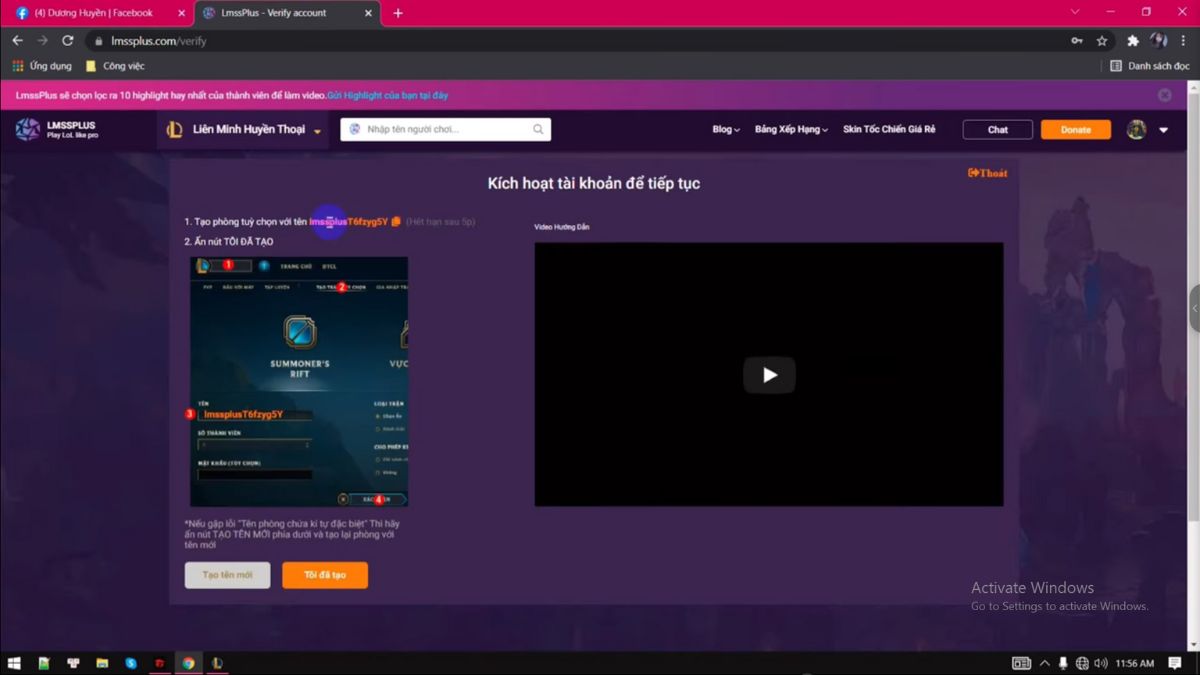Viewport: 1200px width, 675px height.
Task: Bookmark this page with the star icon
Action: 1102,41
